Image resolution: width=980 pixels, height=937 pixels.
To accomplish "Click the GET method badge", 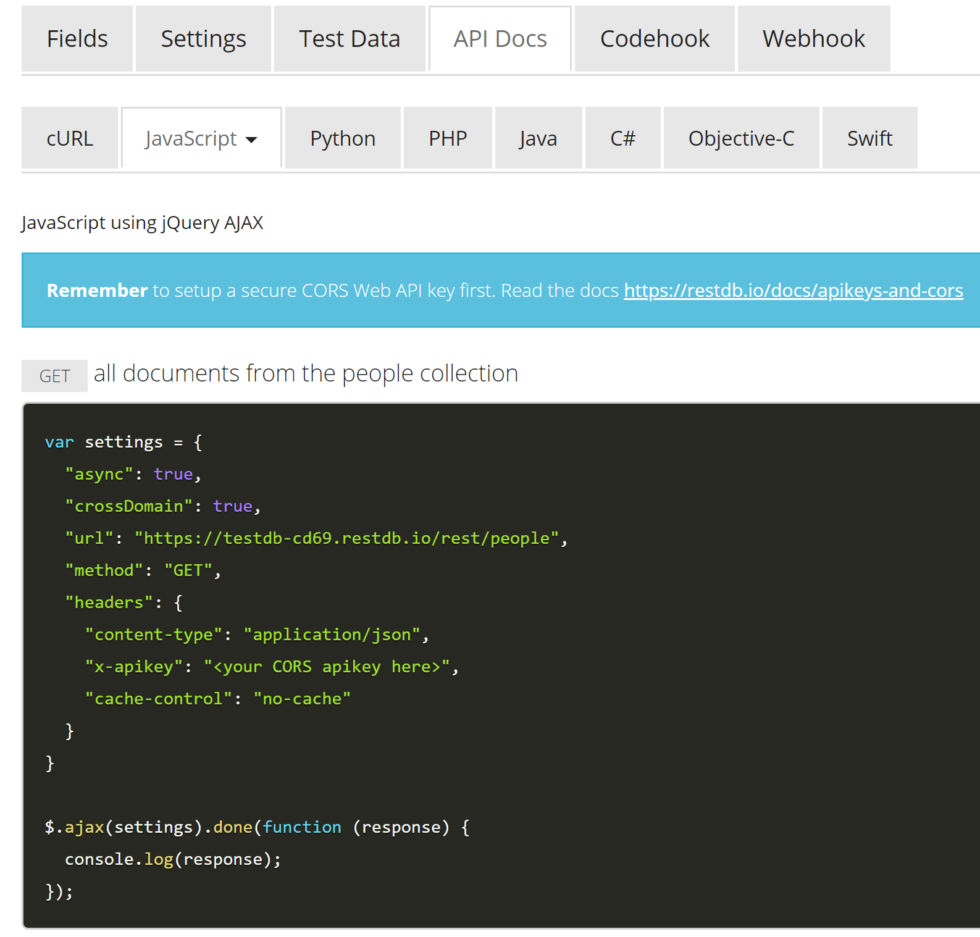I will (54, 376).
